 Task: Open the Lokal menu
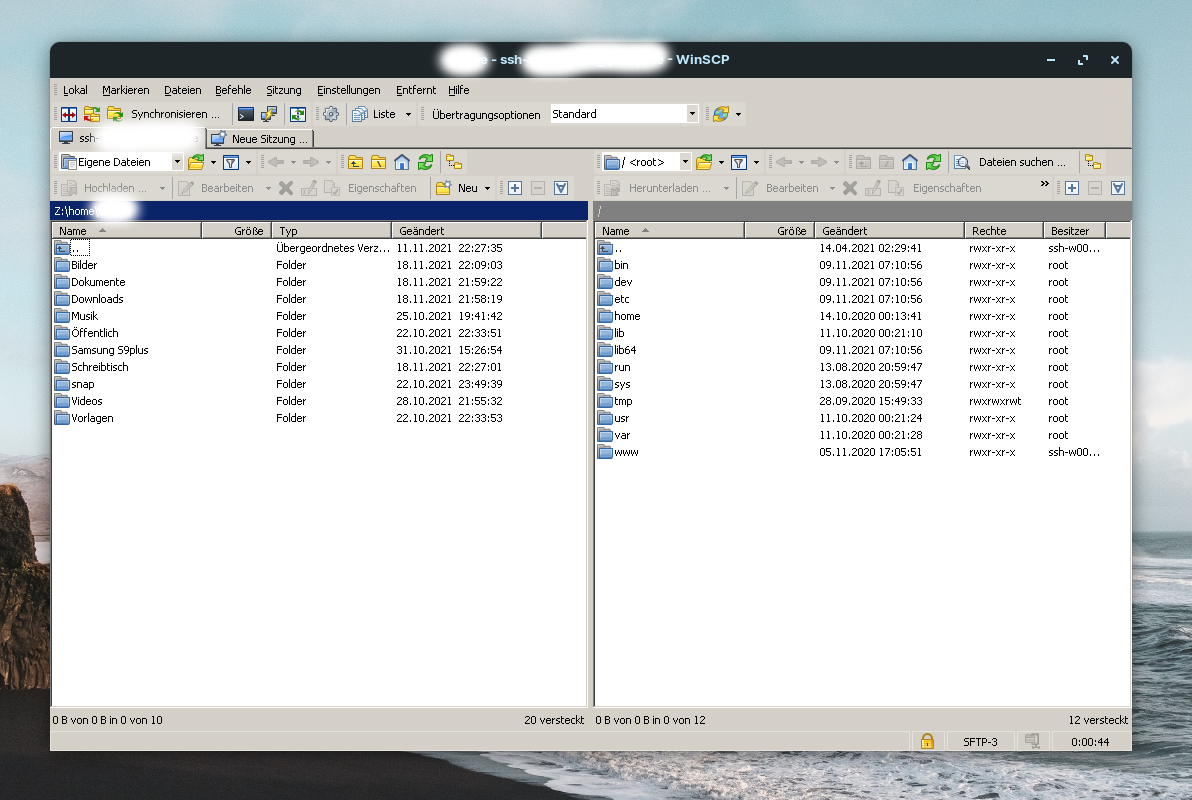click(x=75, y=90)
